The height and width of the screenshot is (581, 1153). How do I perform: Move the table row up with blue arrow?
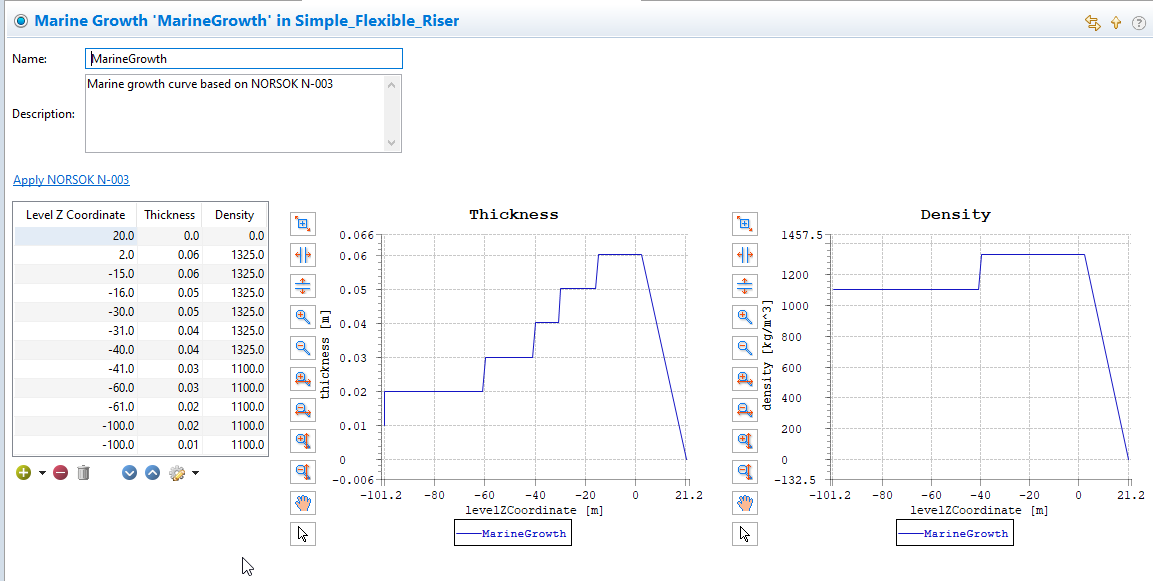[x=152, y=472]
